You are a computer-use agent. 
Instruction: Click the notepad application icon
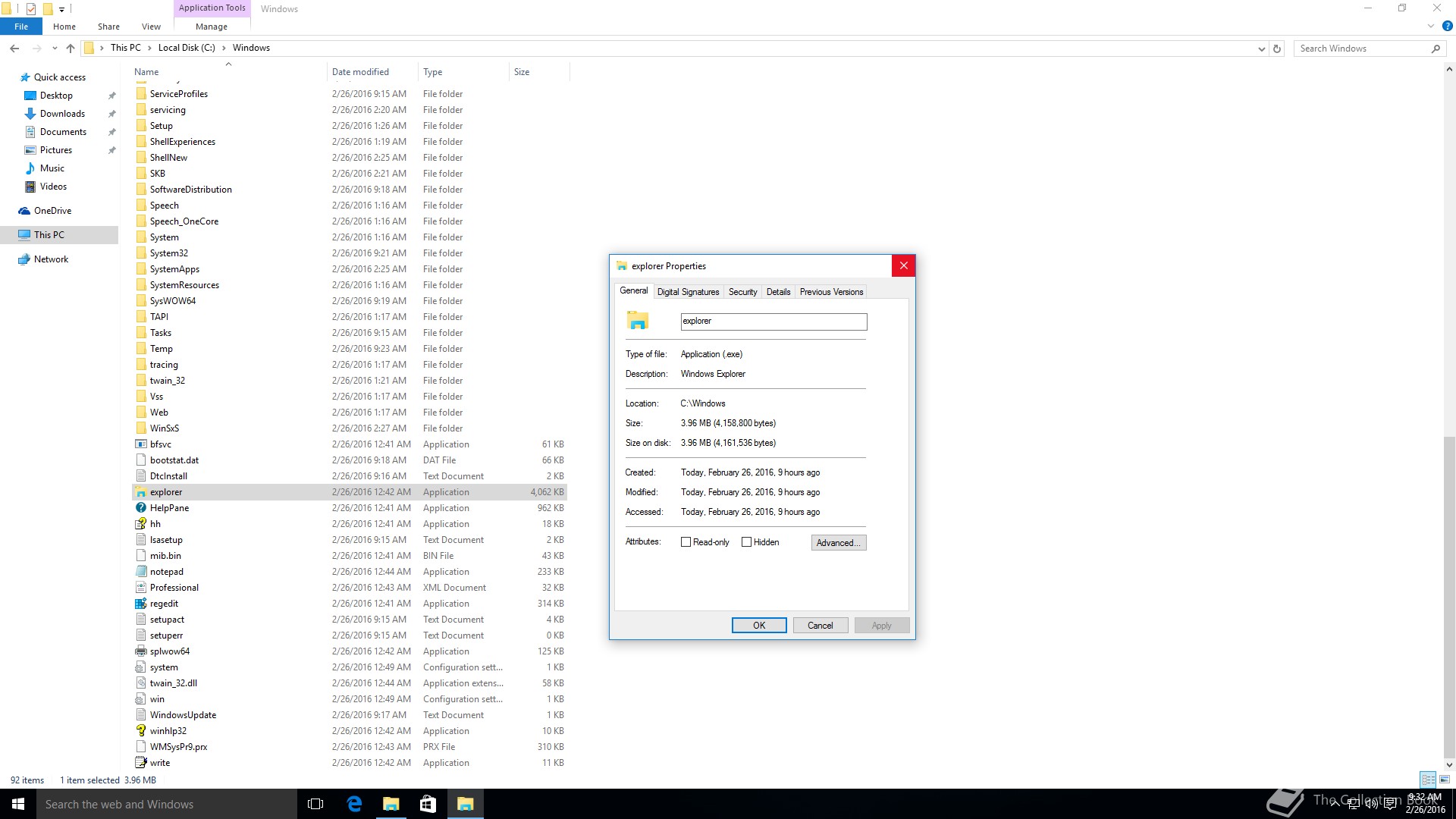click(x=140, y=572)
